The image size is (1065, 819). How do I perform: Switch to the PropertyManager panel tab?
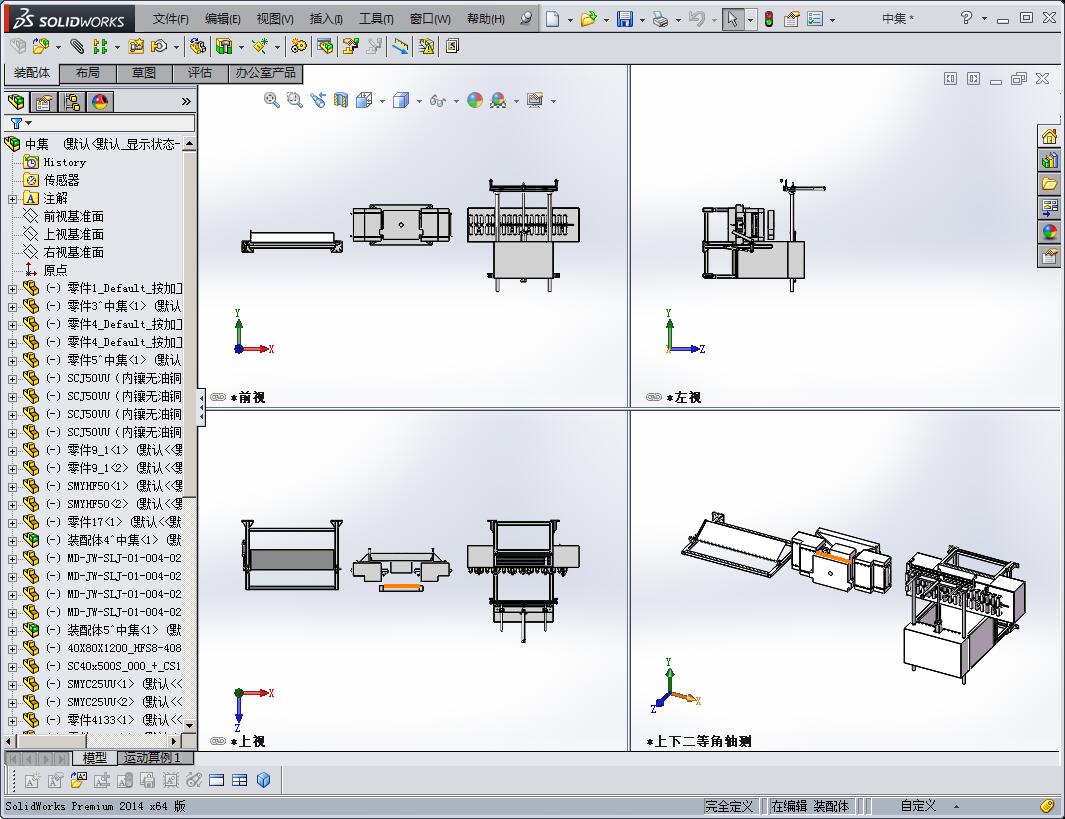tap(44, 102)
